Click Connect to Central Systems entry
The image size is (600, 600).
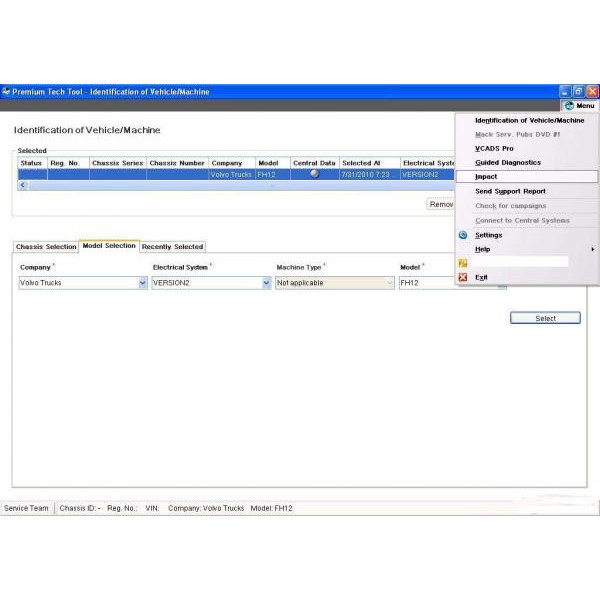pyautogui.click(x=522, y=220)
